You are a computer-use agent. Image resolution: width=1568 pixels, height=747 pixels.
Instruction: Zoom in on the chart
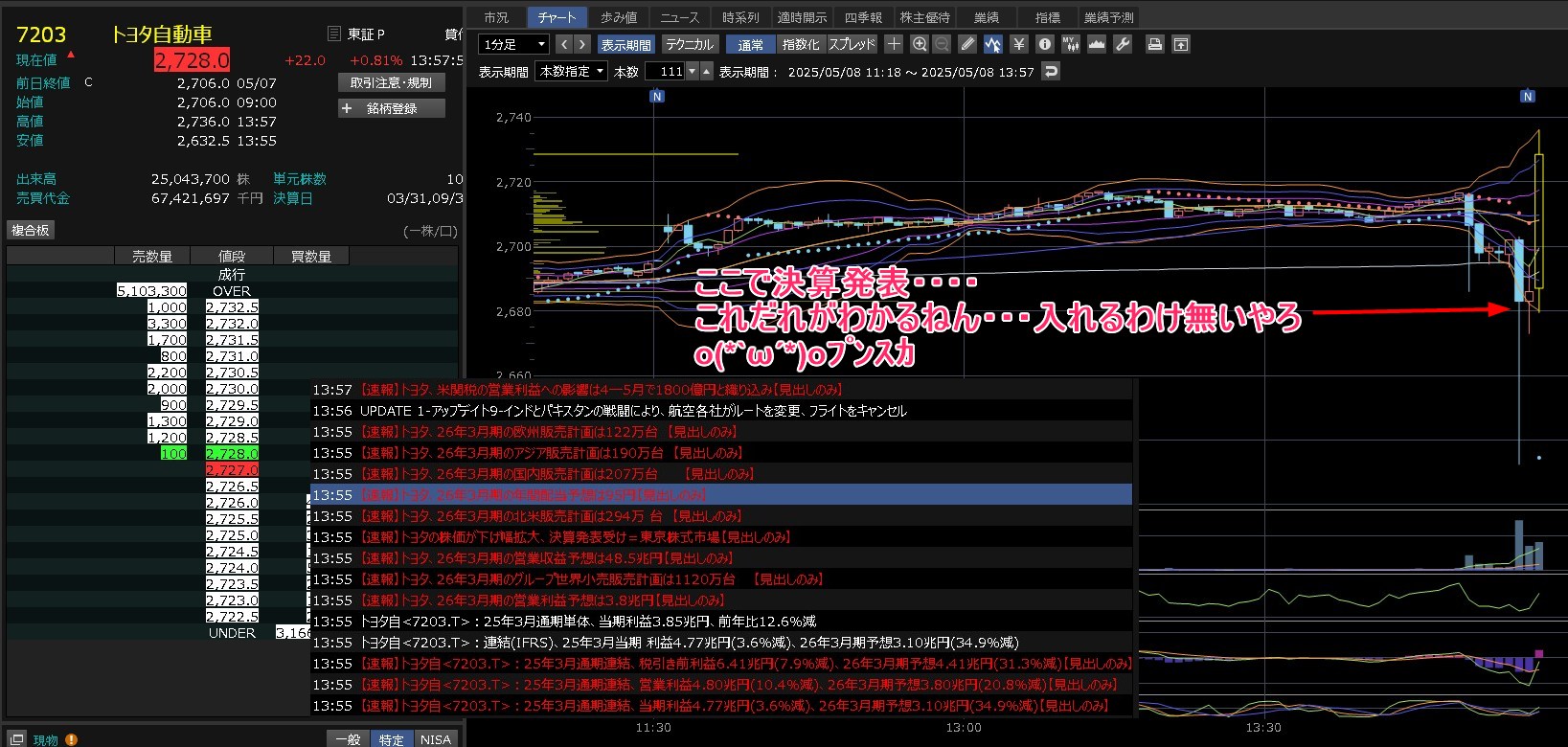point(920,44)
